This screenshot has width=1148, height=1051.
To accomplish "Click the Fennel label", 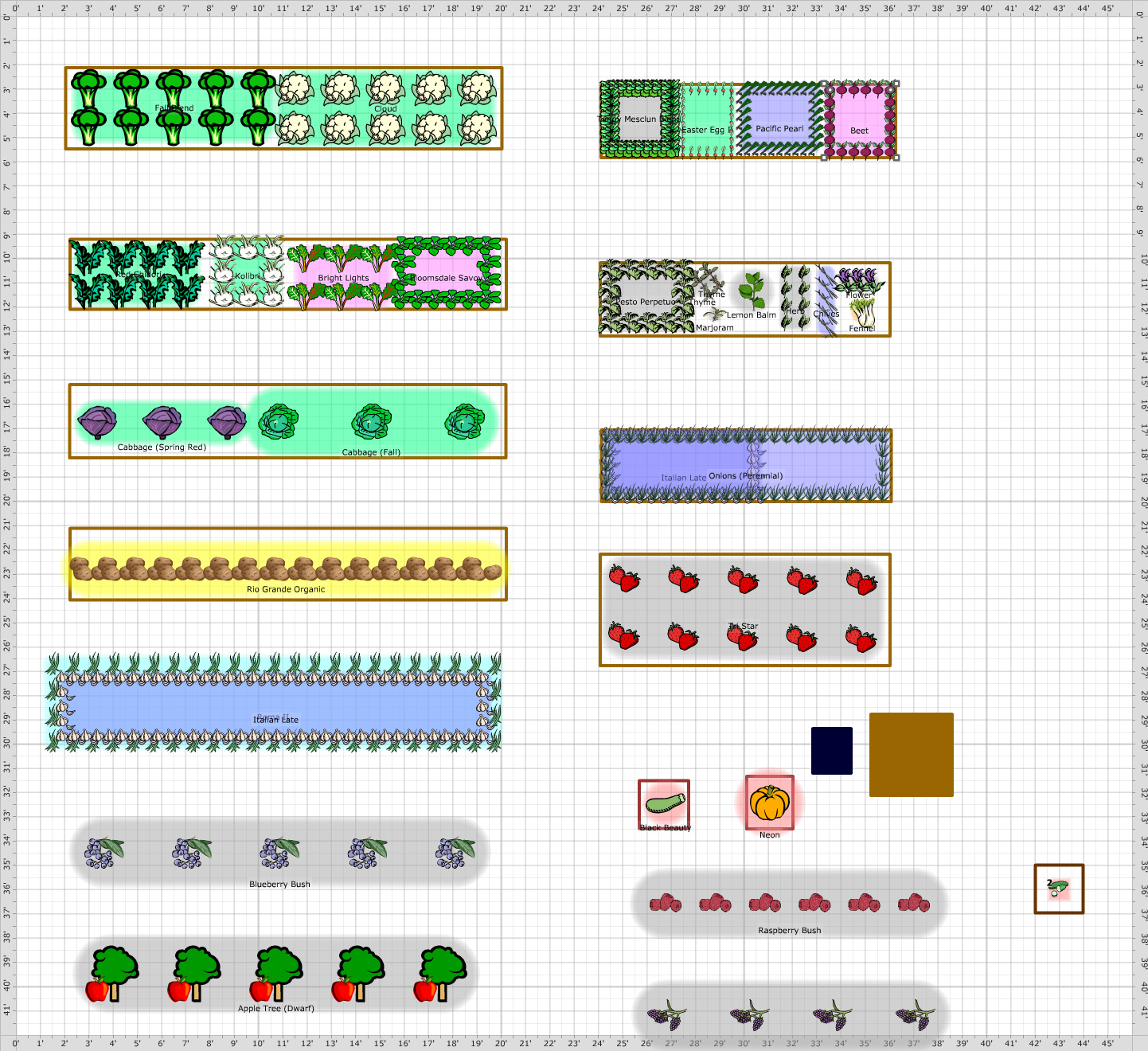I will point(862,328).
